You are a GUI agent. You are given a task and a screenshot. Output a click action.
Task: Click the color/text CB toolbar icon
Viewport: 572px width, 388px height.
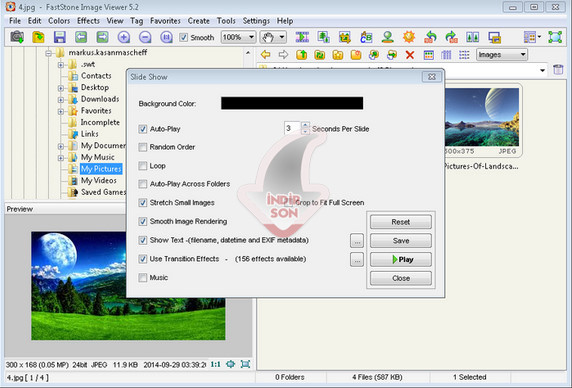[366, 37]
